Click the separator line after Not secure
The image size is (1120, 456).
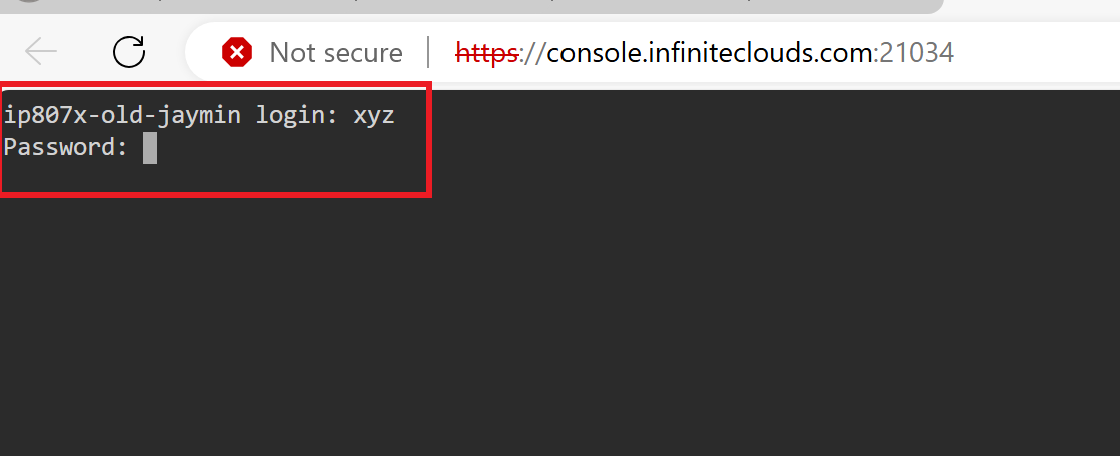(x=428, y=52)
